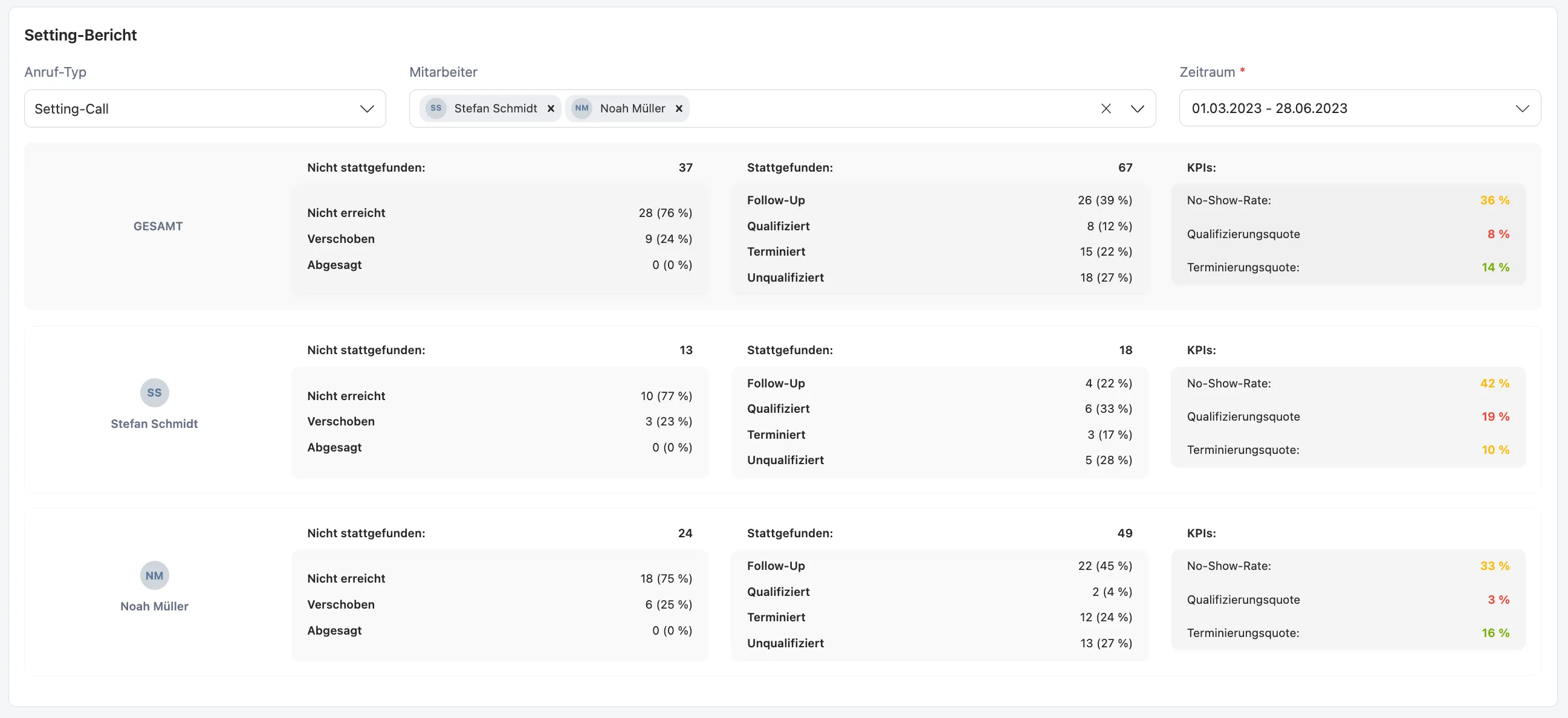Click the SS avatar in Mitarbeiter filter chip

click(436, 108)
